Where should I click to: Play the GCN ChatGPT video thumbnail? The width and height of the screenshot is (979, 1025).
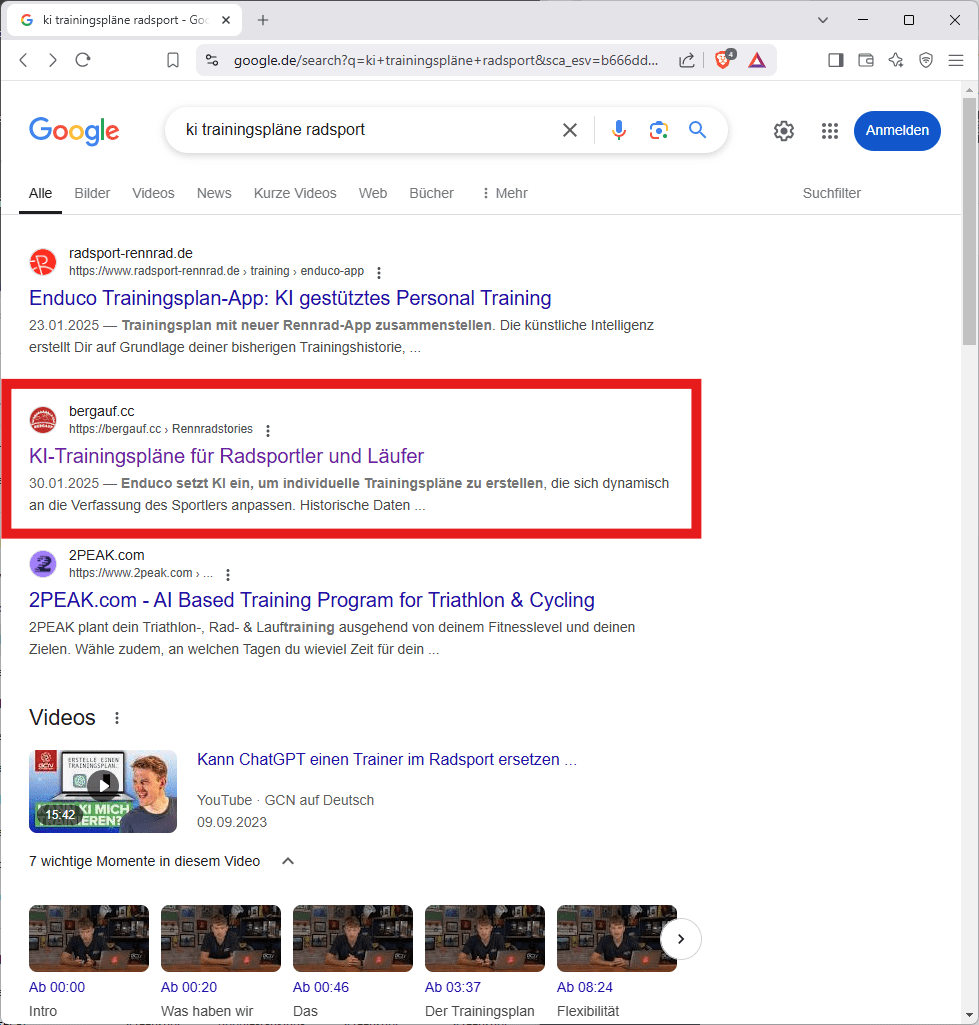[x=103, y=791]
